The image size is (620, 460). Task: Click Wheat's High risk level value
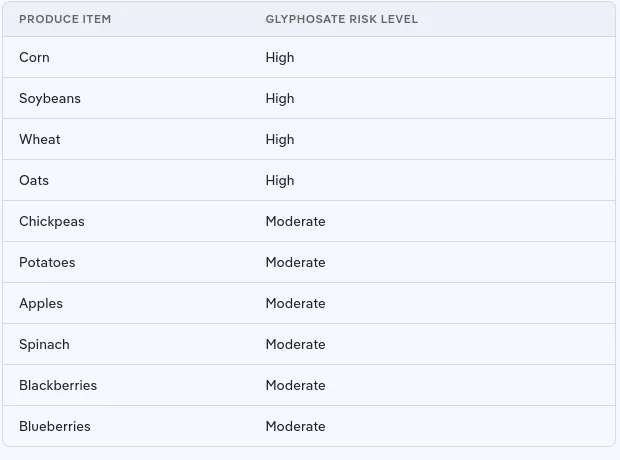tap(280, 140)
